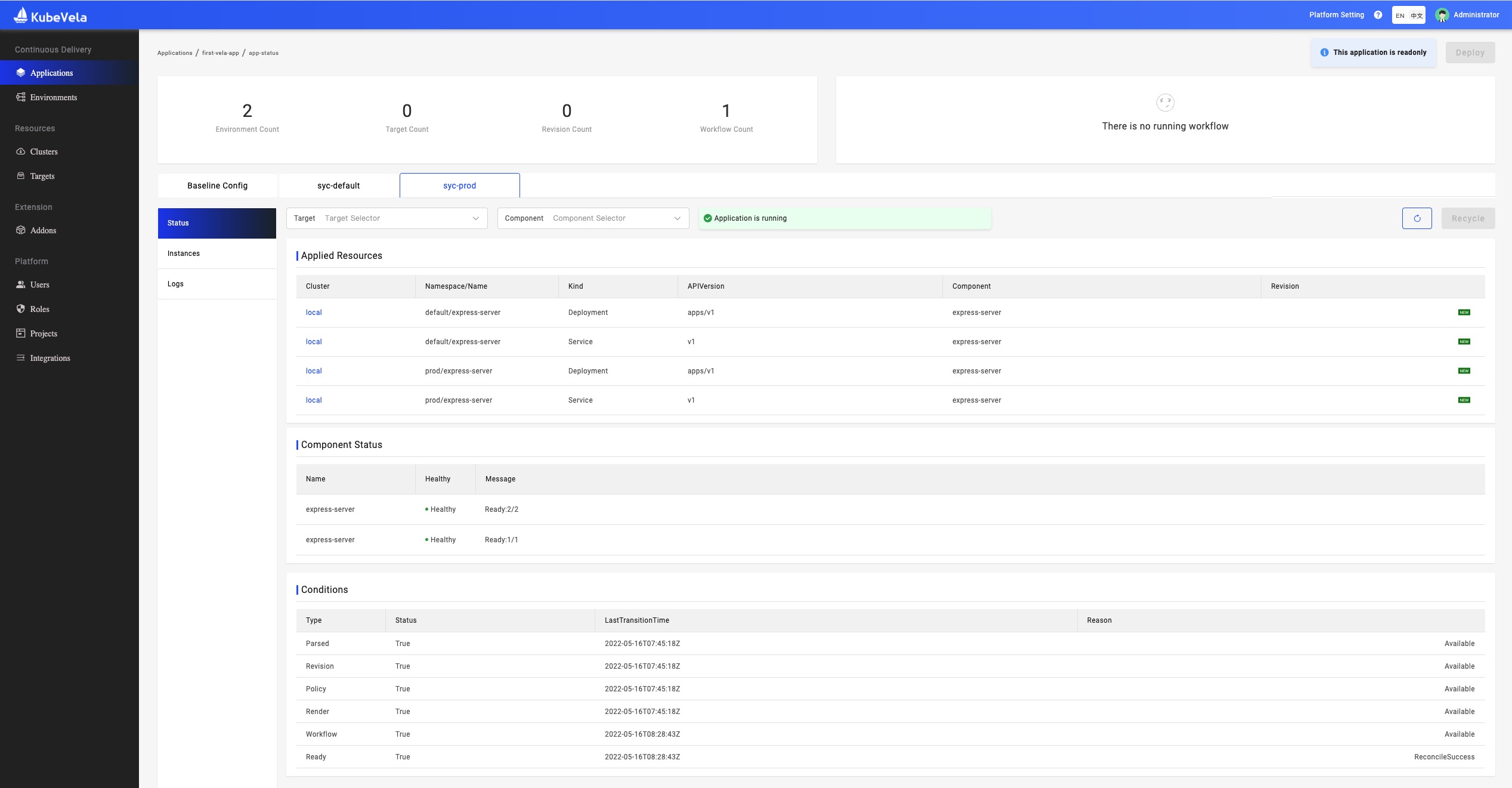Open Targets from the sidebar icon
This screenshot has width=1512, height=788.
click(21, 176)
